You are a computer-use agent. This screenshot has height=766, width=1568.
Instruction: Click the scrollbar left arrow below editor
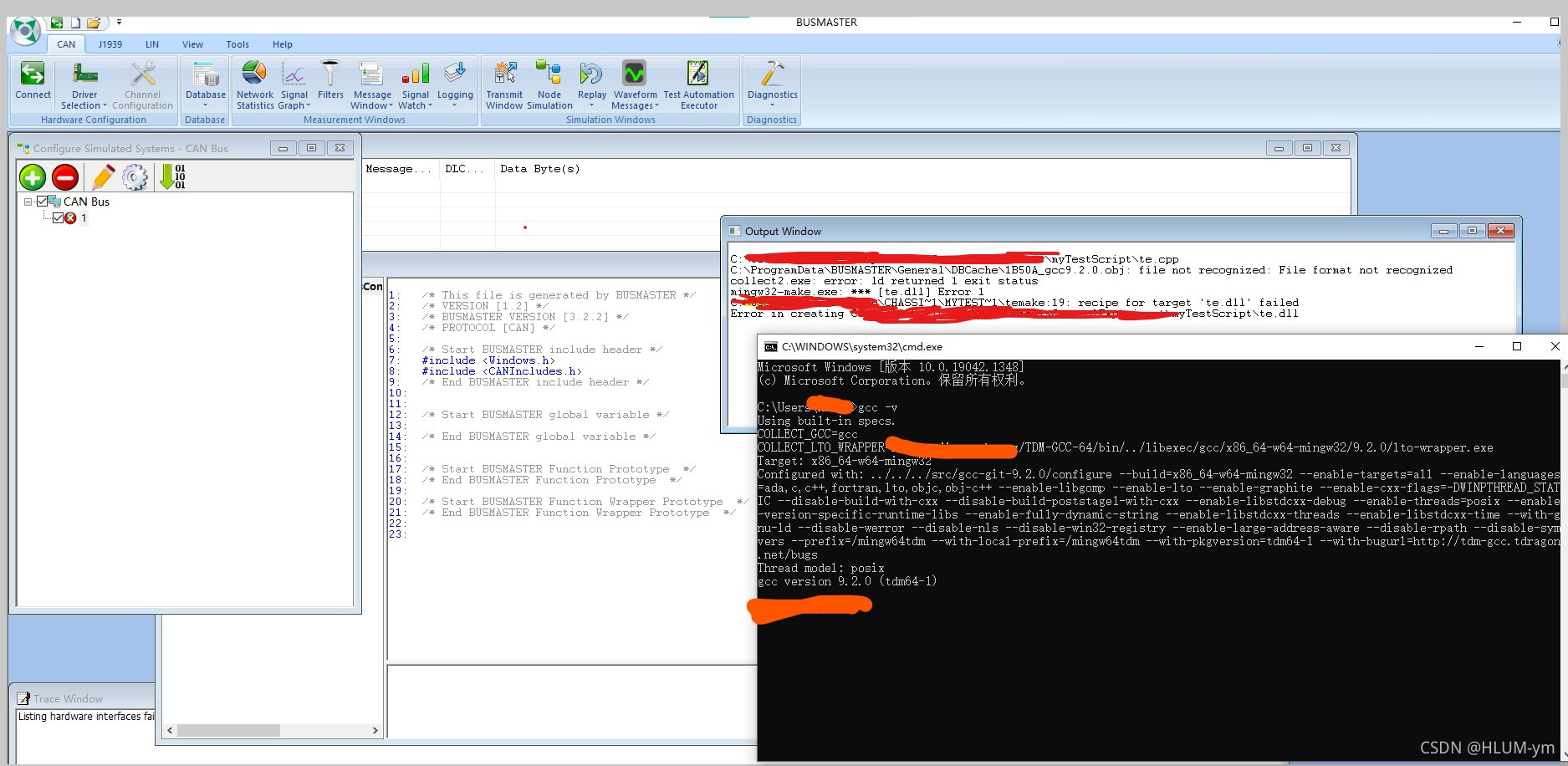pyautogui.click(x=171, y=730)
